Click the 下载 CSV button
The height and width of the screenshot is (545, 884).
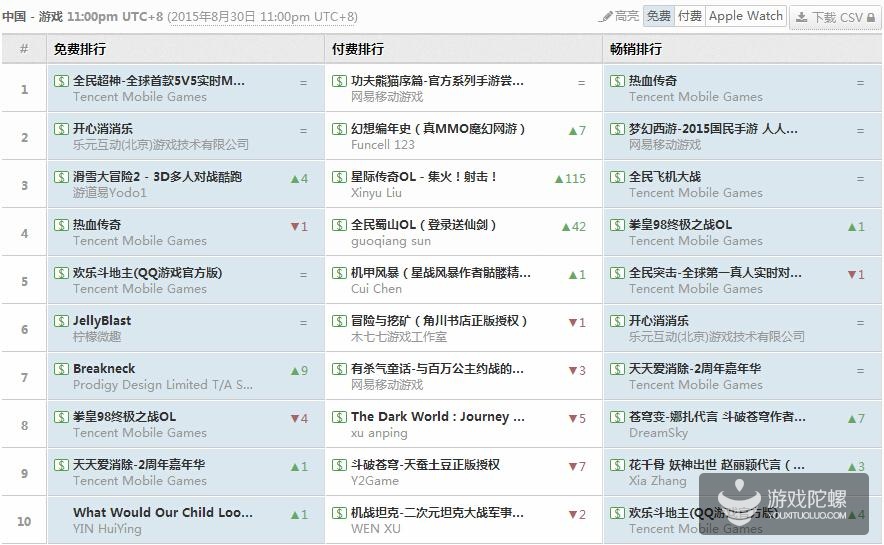click(x=829, y=17)
